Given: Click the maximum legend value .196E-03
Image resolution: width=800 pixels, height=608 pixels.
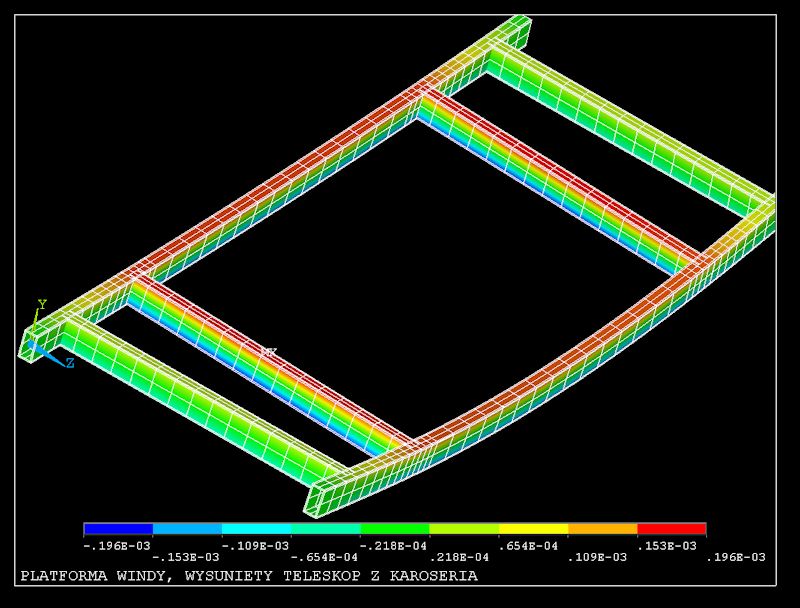Looking at the screenshot, I should pos(736,557).
